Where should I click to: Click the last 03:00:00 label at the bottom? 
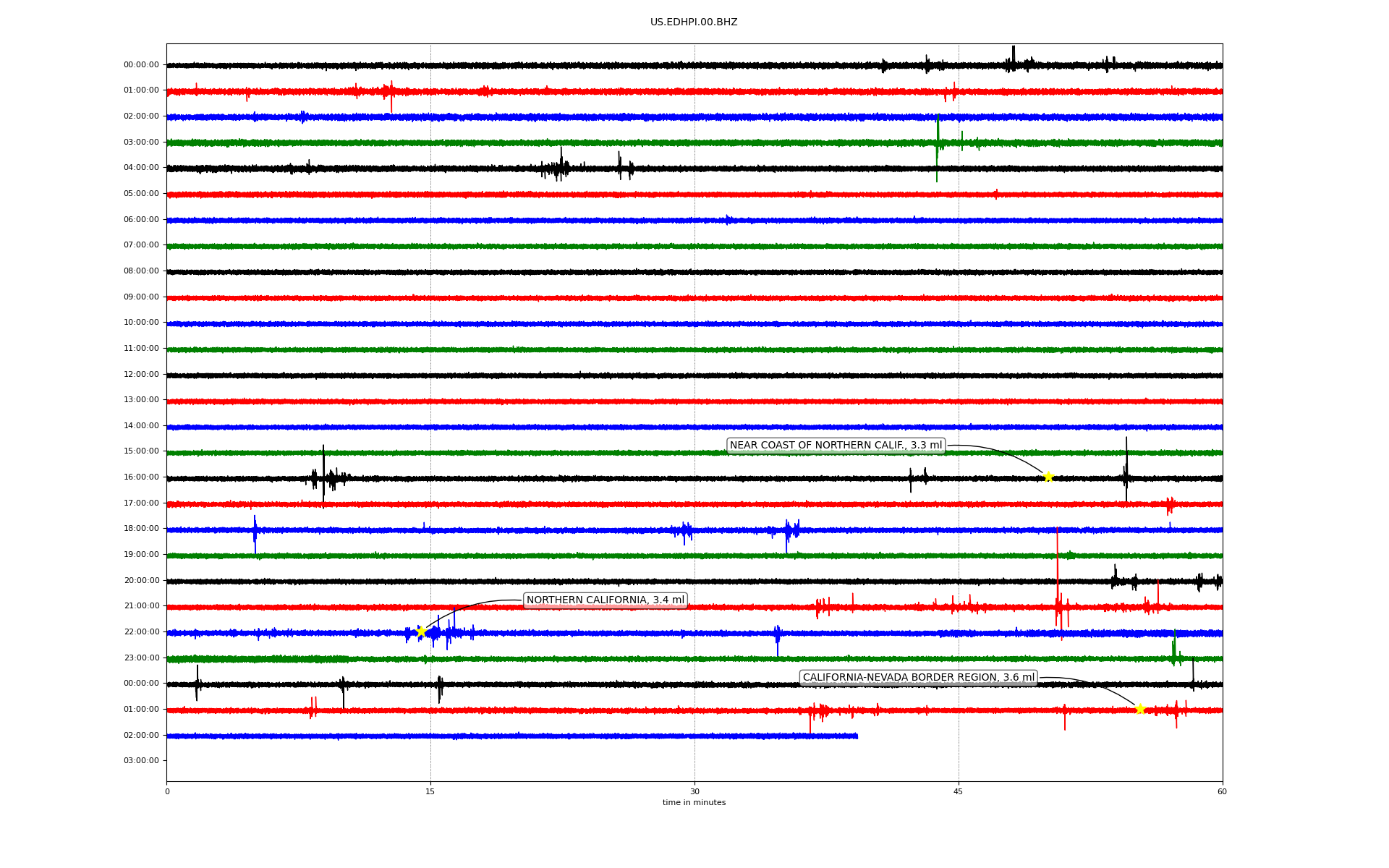pyautogui.click(x=141, y=761)
